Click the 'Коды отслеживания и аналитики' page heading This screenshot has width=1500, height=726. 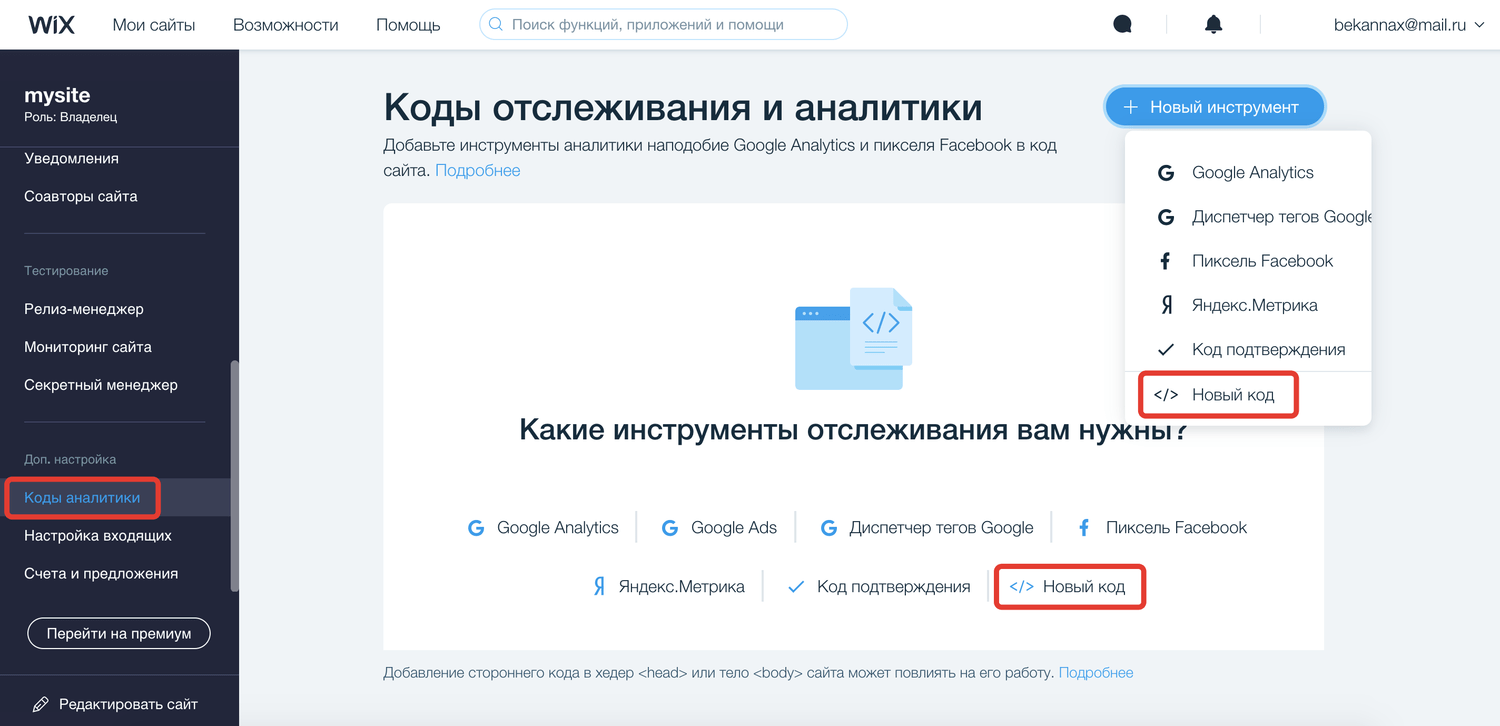pyautogui.click(x=683, y=108)
